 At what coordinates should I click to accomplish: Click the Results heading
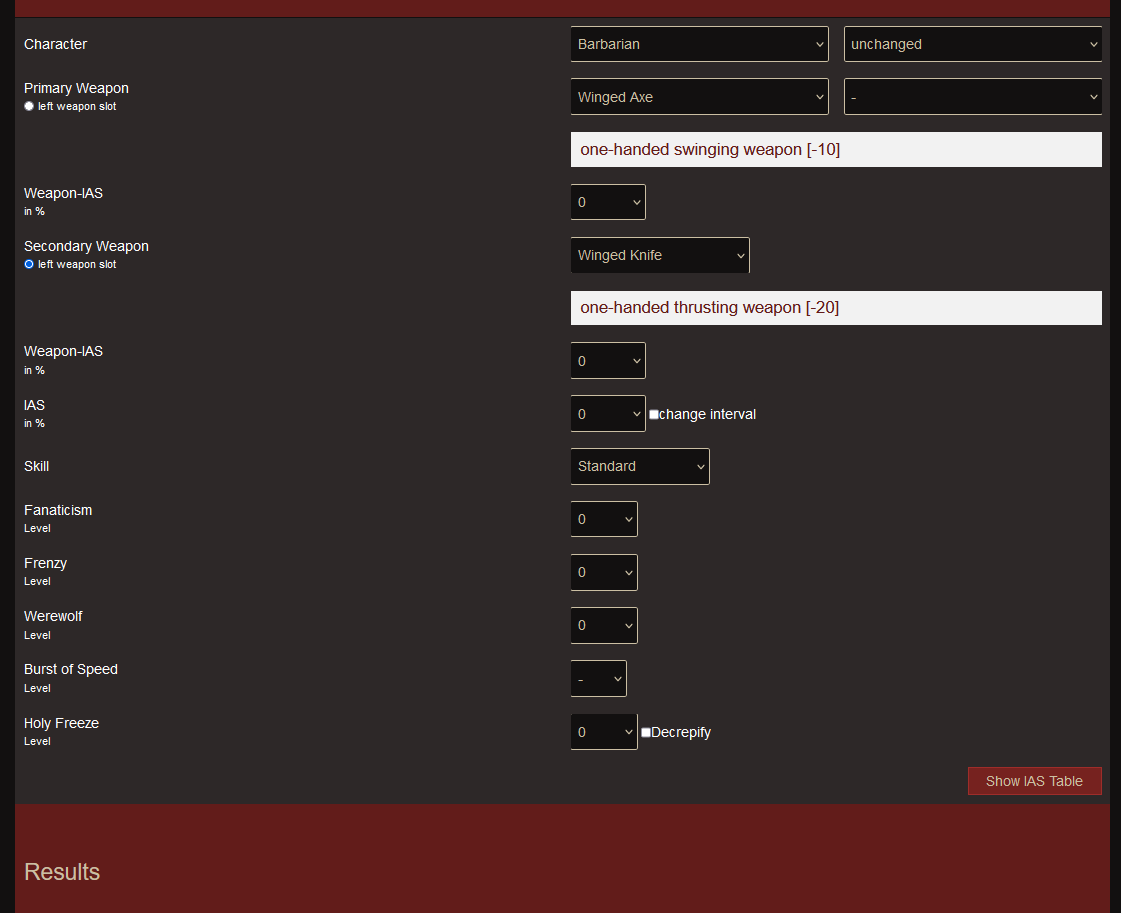coord(62,872)
